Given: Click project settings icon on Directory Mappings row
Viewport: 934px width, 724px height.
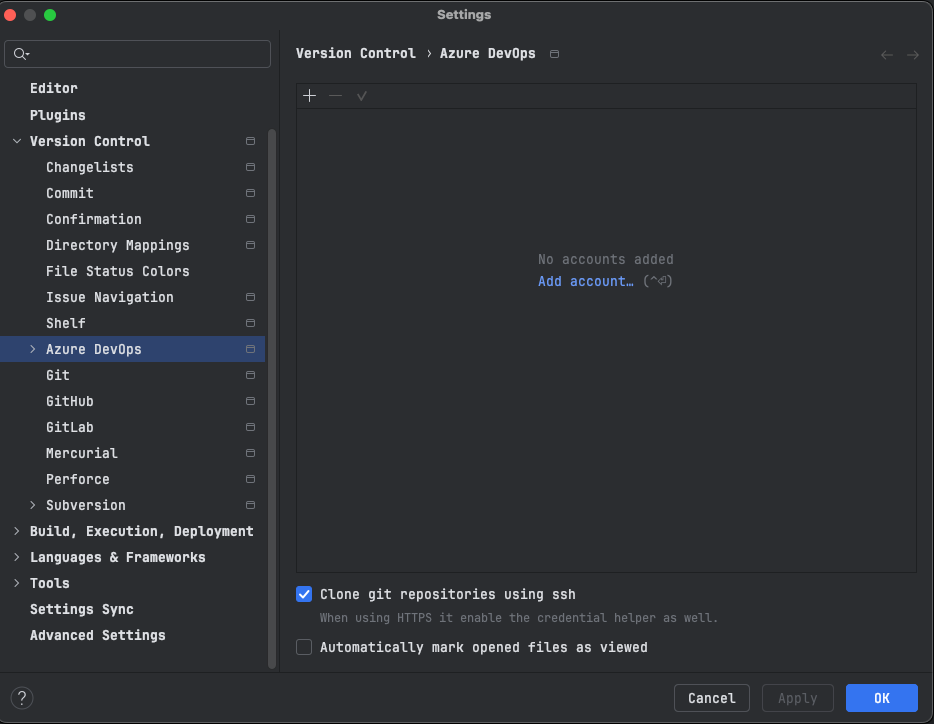Looking at the screenshot, I should (250, 245).
